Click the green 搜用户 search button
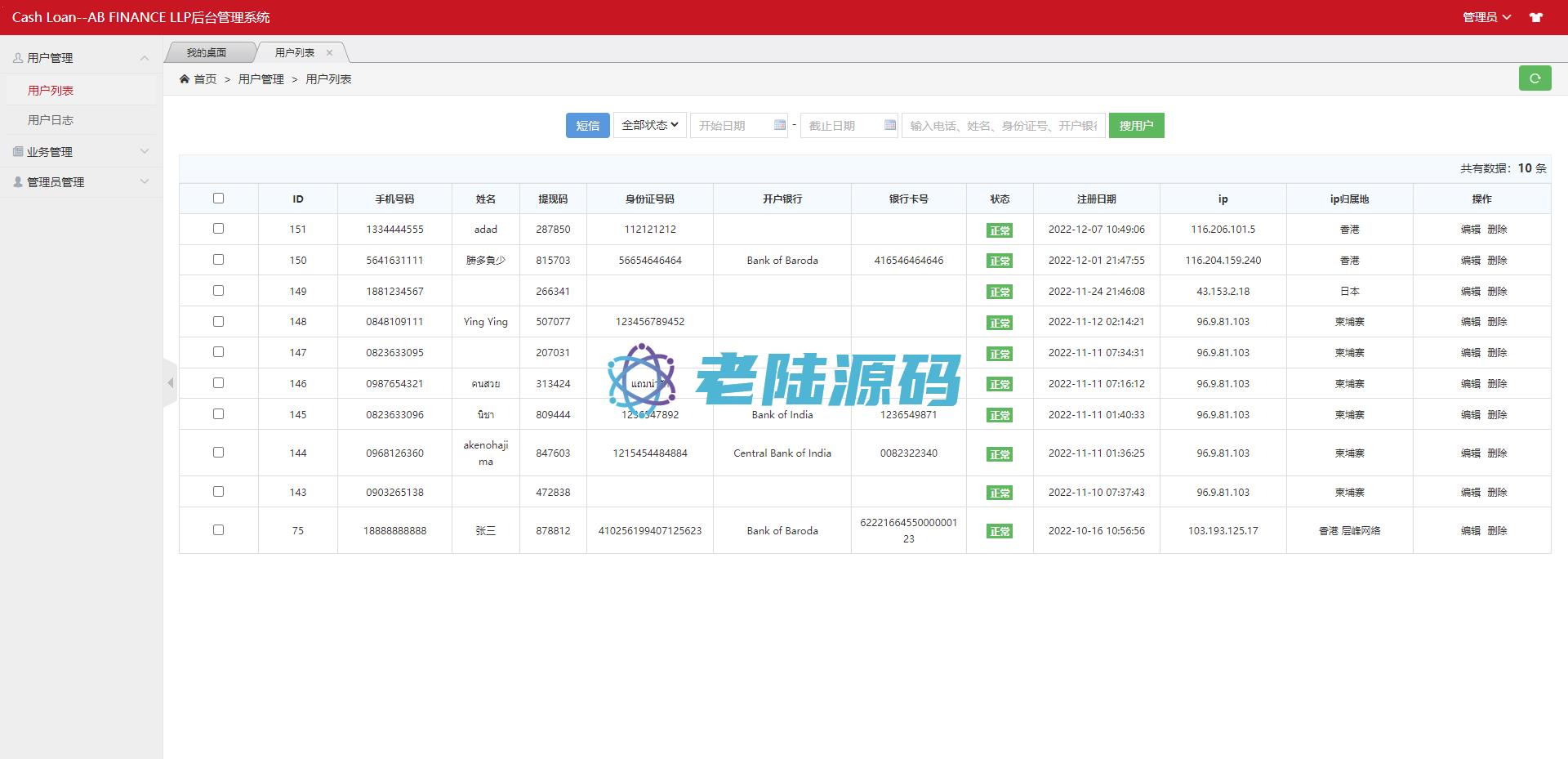This screenshot has width=1568, height=759. pyautogui.click(x=1136, y=125)
